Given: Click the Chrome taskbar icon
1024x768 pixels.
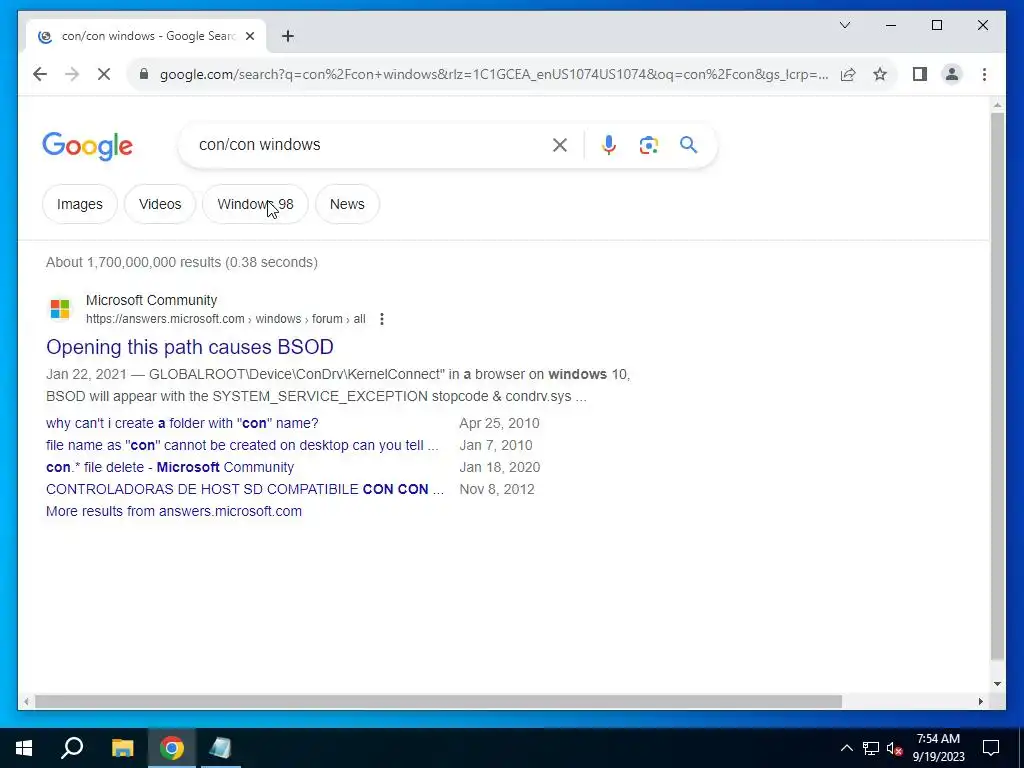Looking at the screenshot, I should pos(172,748).
